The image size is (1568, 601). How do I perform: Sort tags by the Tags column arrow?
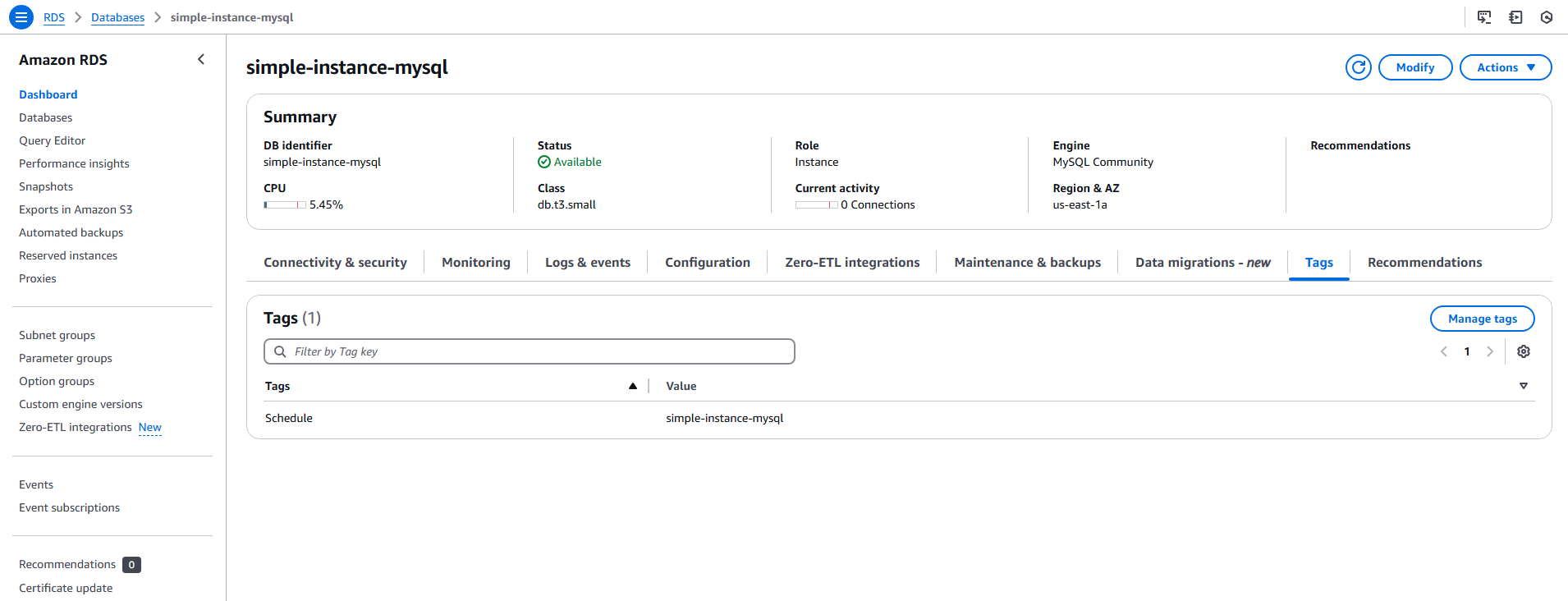[x=633, y=386]
